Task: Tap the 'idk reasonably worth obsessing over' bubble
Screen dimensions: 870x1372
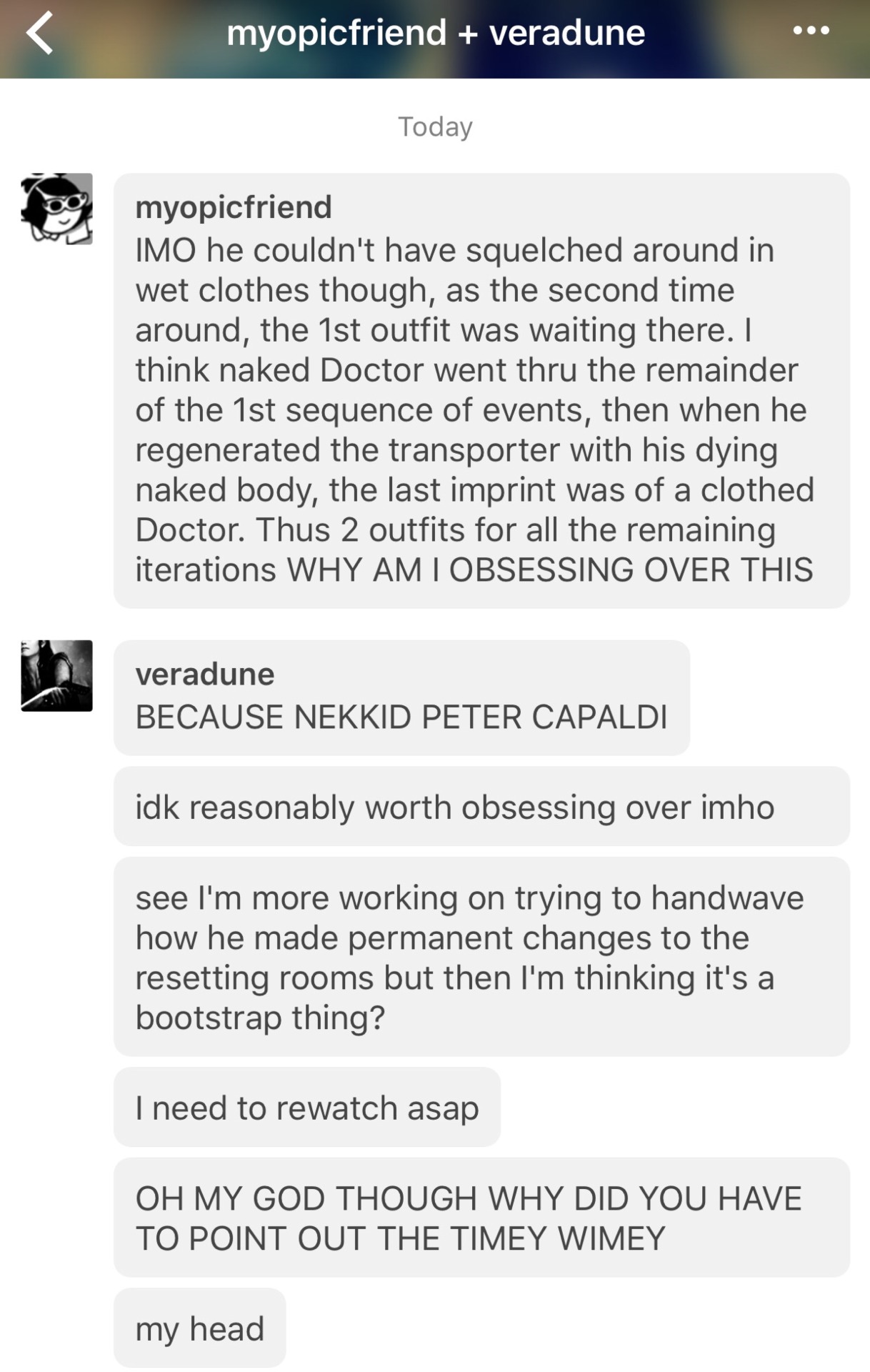Action: (481, 806)
